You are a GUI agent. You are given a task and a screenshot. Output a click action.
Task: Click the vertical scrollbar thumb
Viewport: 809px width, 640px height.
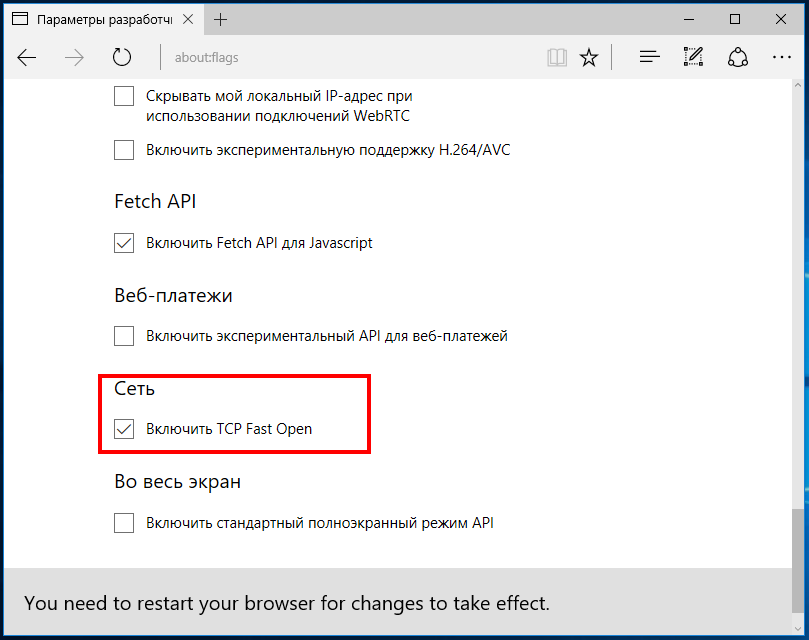798,561
